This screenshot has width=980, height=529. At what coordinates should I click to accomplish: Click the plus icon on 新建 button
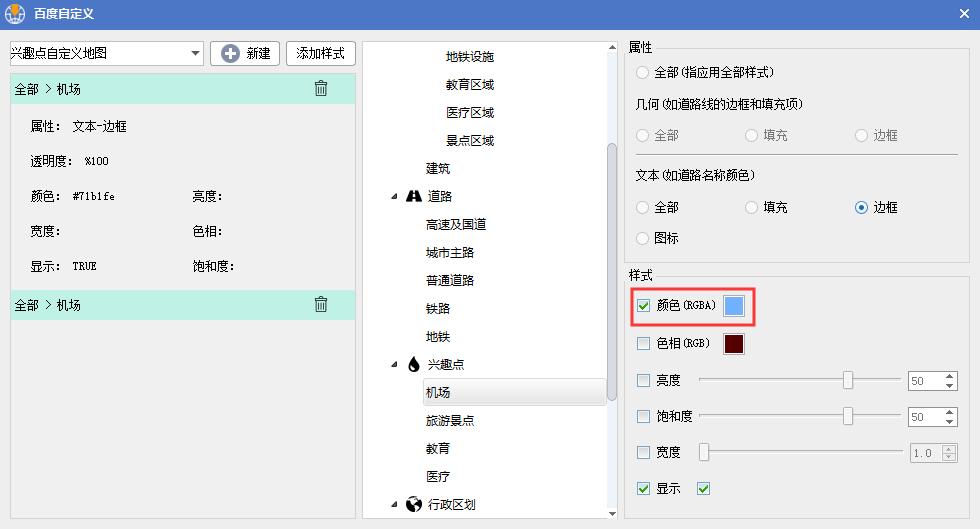[x=230, y=54]
